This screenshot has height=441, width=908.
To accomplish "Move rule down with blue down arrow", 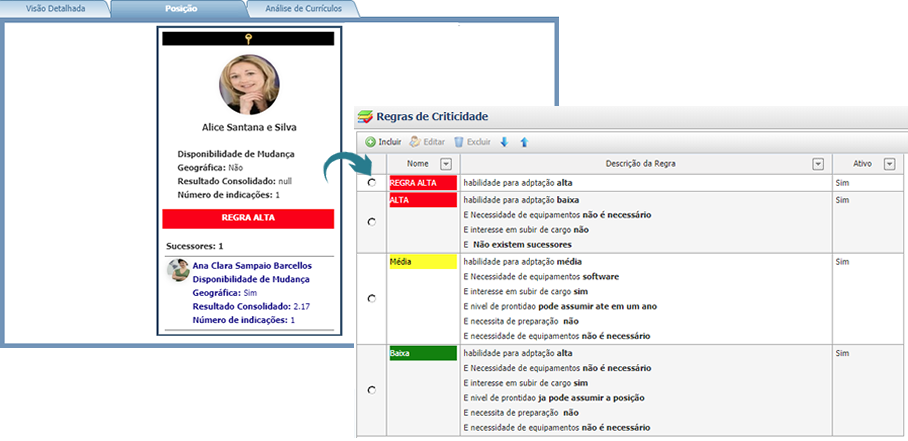I will tap(504, 143).
